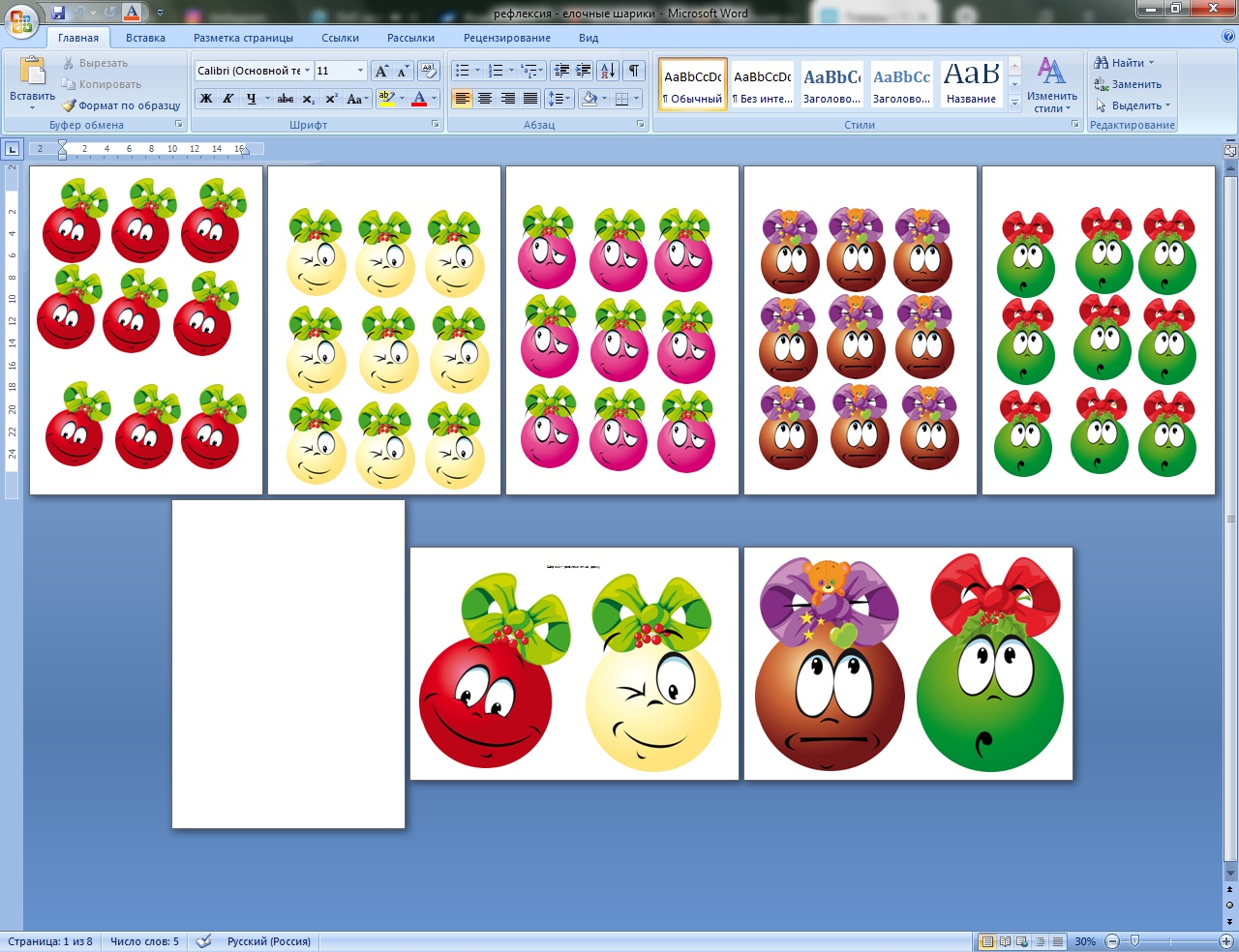Enable center text alignment

(485, 99)
